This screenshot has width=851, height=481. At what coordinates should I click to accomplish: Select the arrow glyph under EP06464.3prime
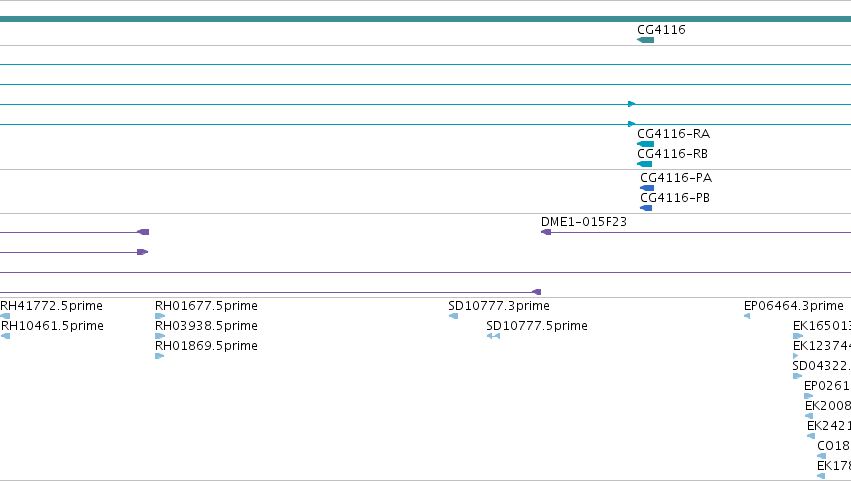747,316
